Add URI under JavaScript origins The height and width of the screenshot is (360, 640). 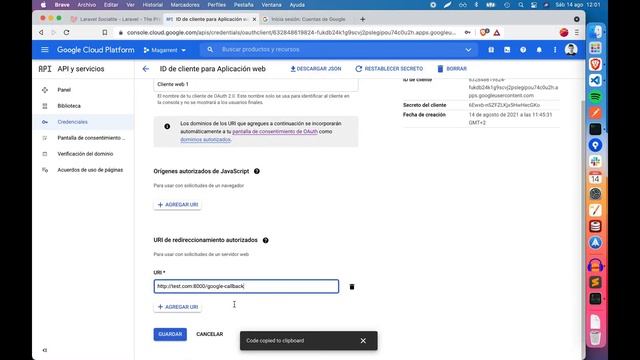tap(178, 204)
